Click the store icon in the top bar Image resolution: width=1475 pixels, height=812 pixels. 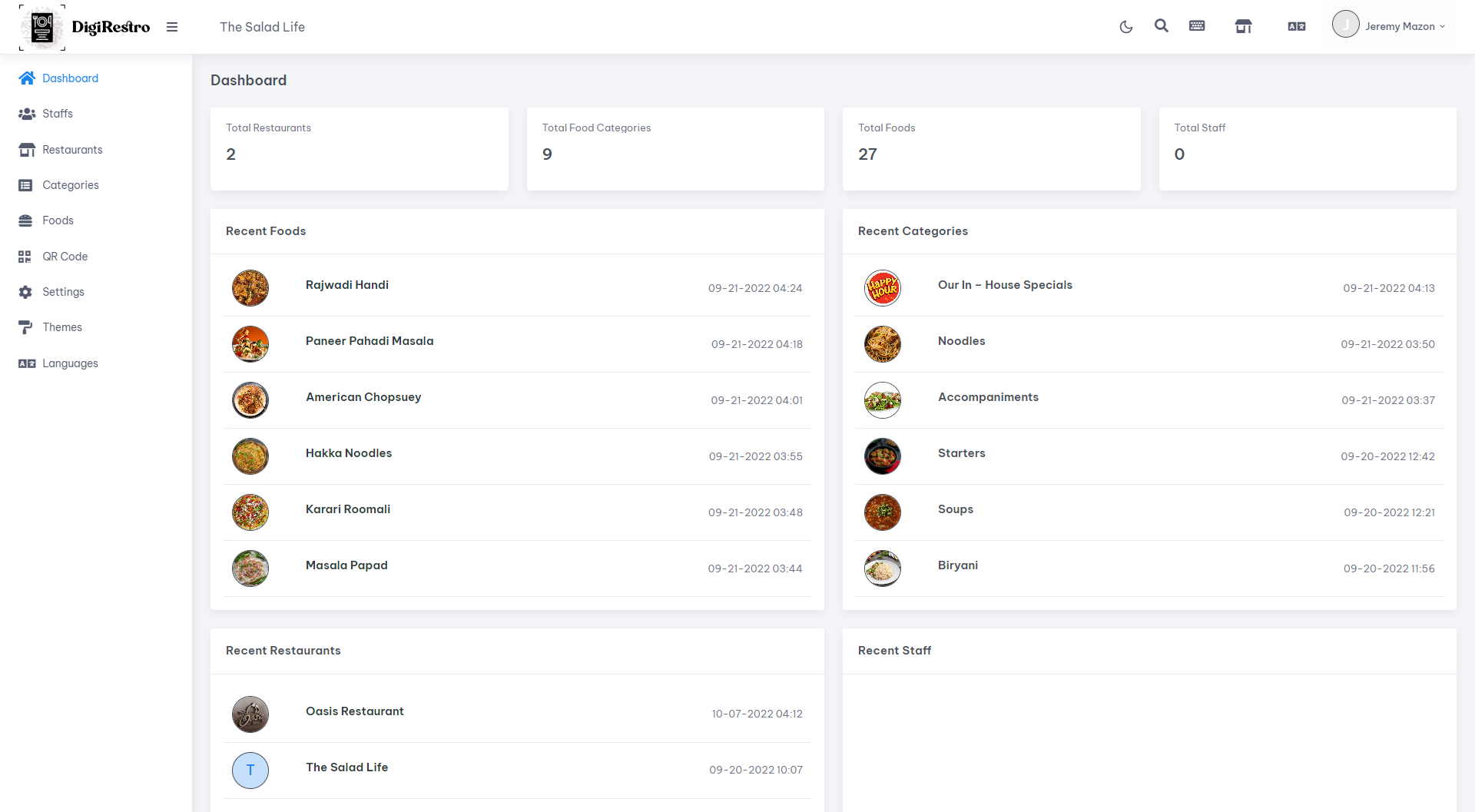coord(1243,27)
